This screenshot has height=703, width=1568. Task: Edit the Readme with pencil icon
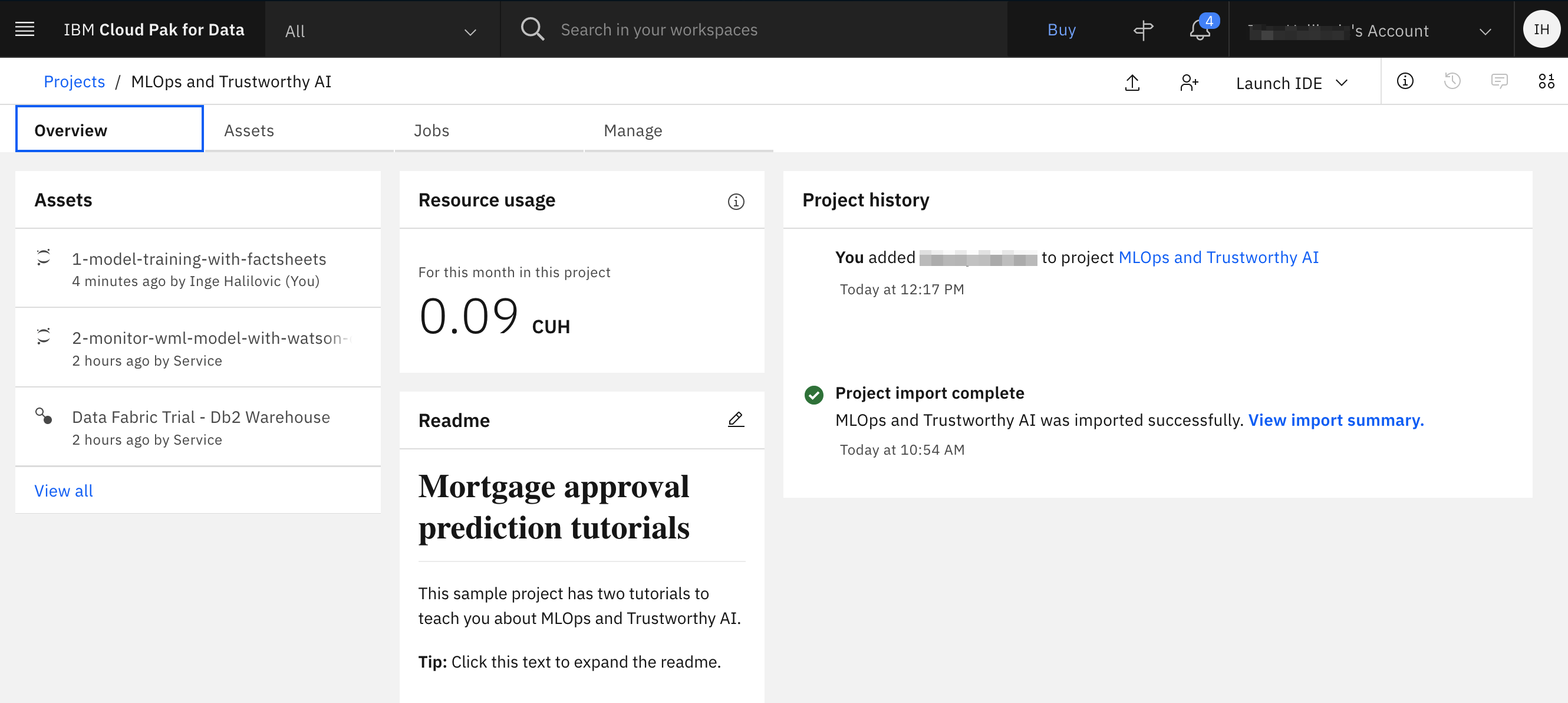coord(736,420)
